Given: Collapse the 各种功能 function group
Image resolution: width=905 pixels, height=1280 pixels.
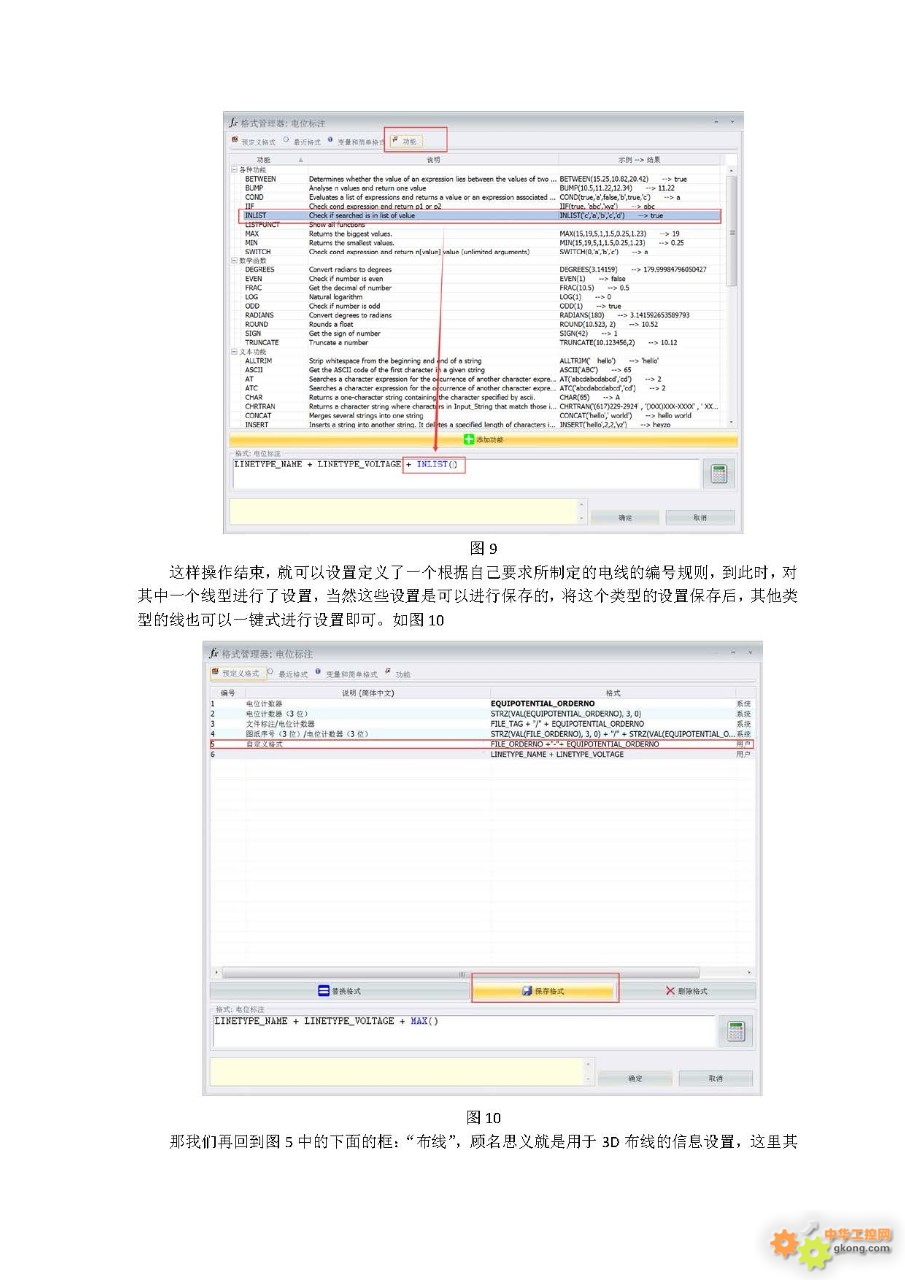Looking at the screenshot, I should click(x=235, y=170).
